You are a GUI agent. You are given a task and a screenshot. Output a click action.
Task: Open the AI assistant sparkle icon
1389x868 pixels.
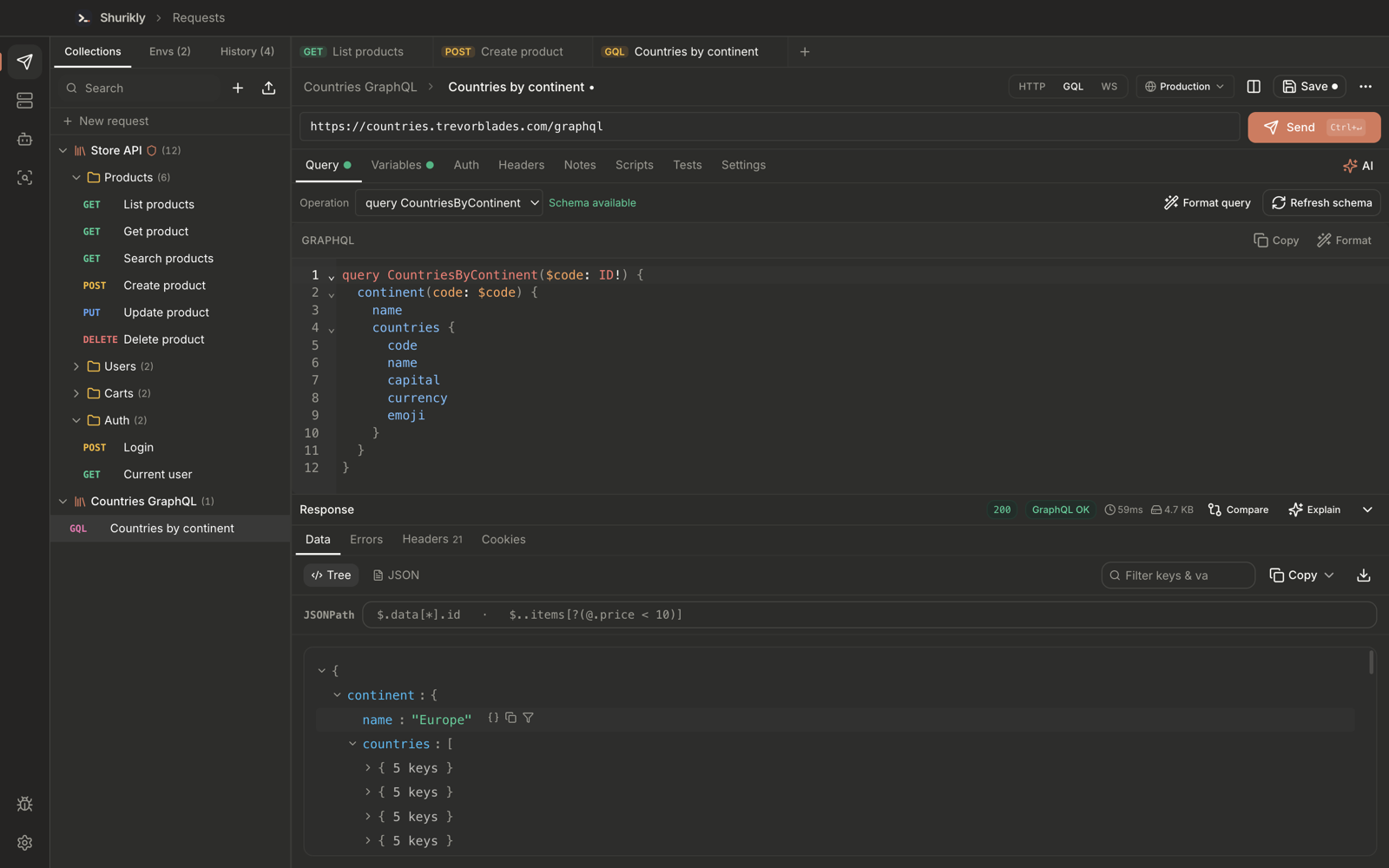click(1358, 166)
